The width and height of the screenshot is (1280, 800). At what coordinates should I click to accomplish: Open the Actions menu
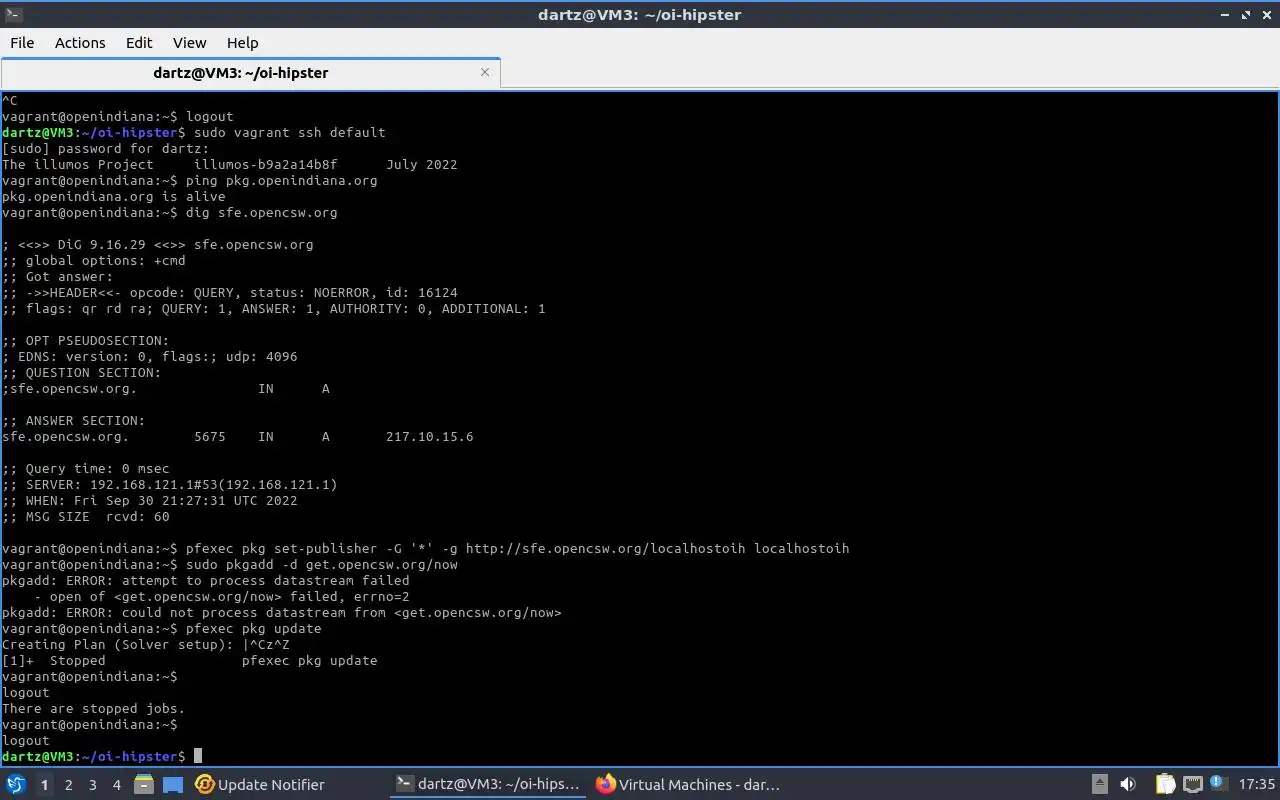(x=80, y=42)
